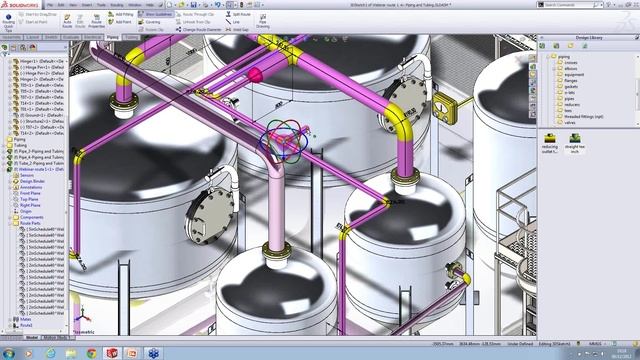Click the Save icon in top toolbar

(193, 5)
